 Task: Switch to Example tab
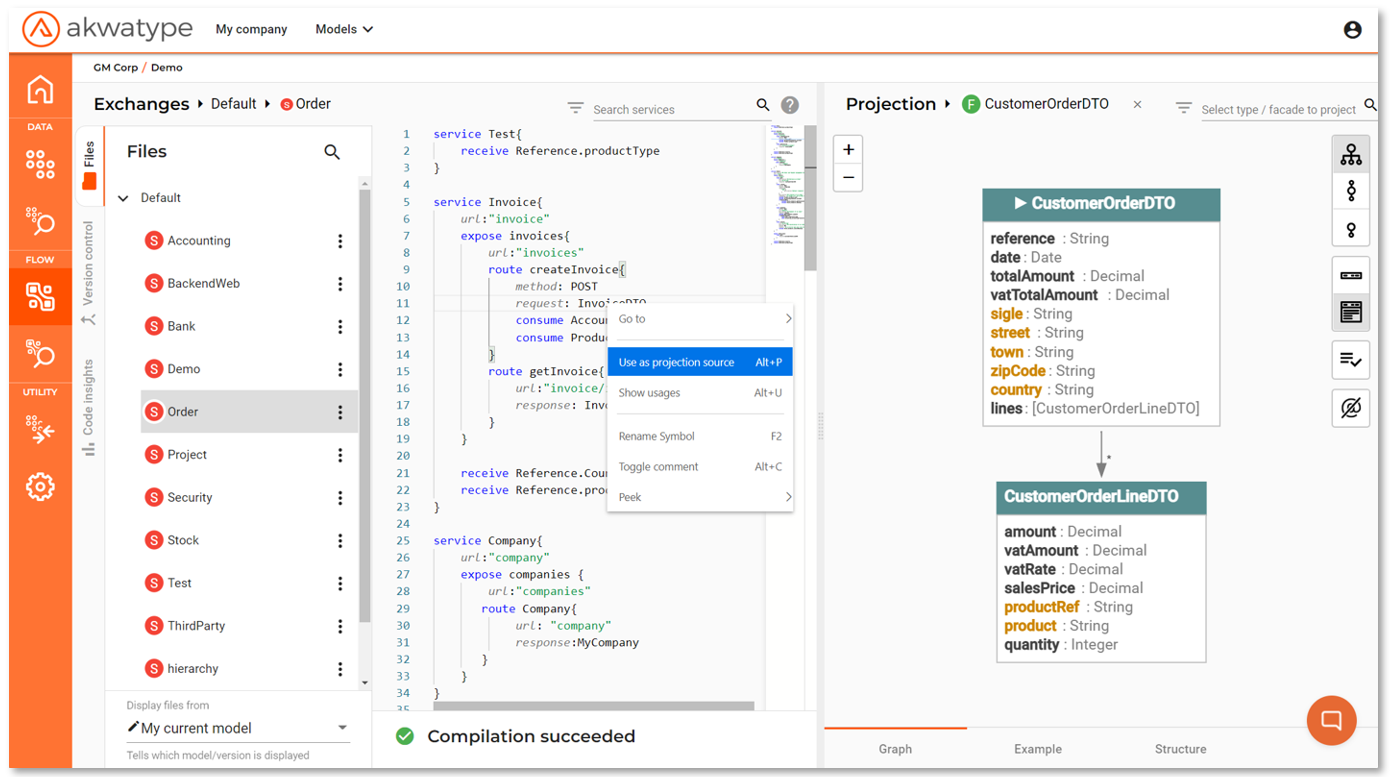tap(1038, 748)
